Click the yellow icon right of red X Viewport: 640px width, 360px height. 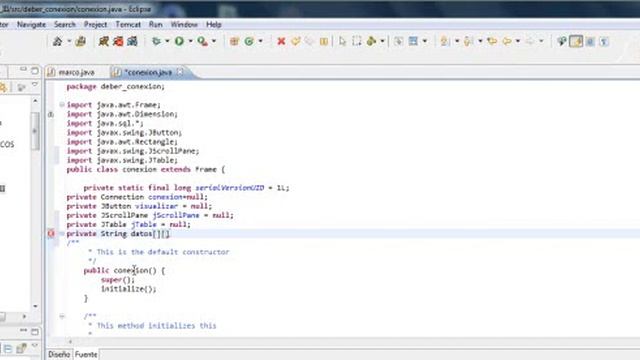[296, 41]
